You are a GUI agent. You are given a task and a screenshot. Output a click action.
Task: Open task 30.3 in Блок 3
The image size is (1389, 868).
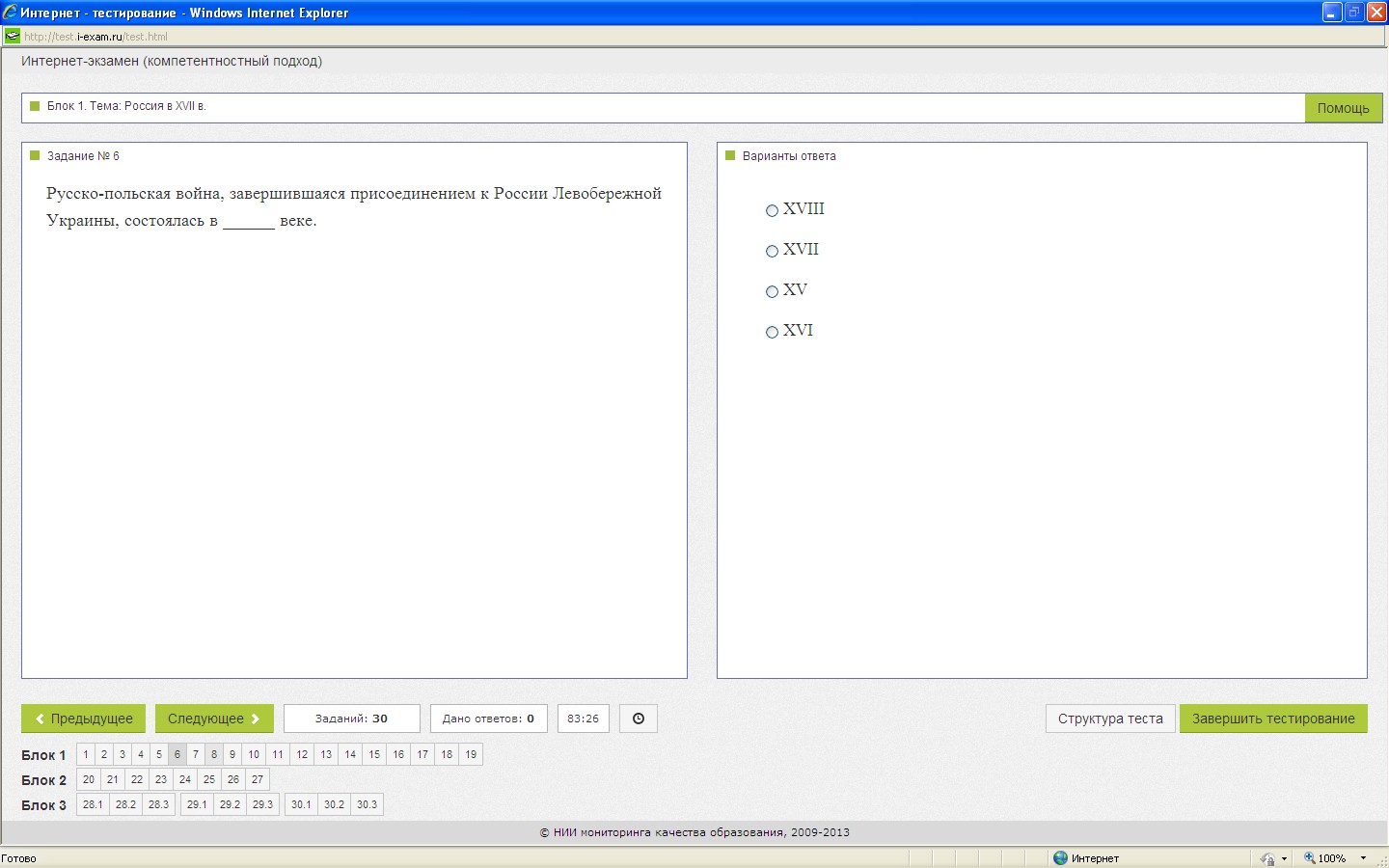coord(367,804)
